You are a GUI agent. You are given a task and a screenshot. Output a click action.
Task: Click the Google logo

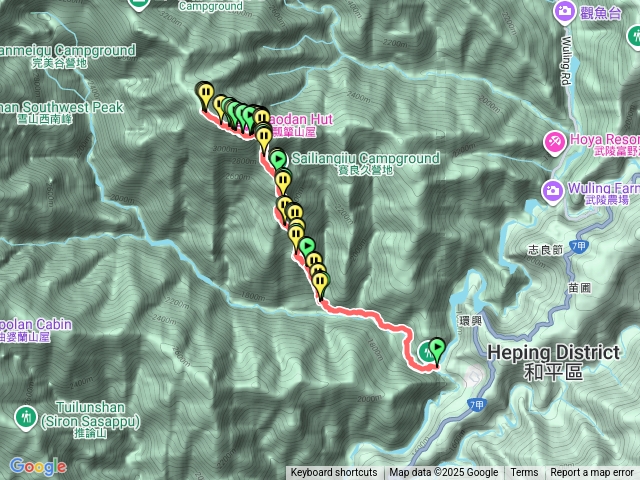38,466
